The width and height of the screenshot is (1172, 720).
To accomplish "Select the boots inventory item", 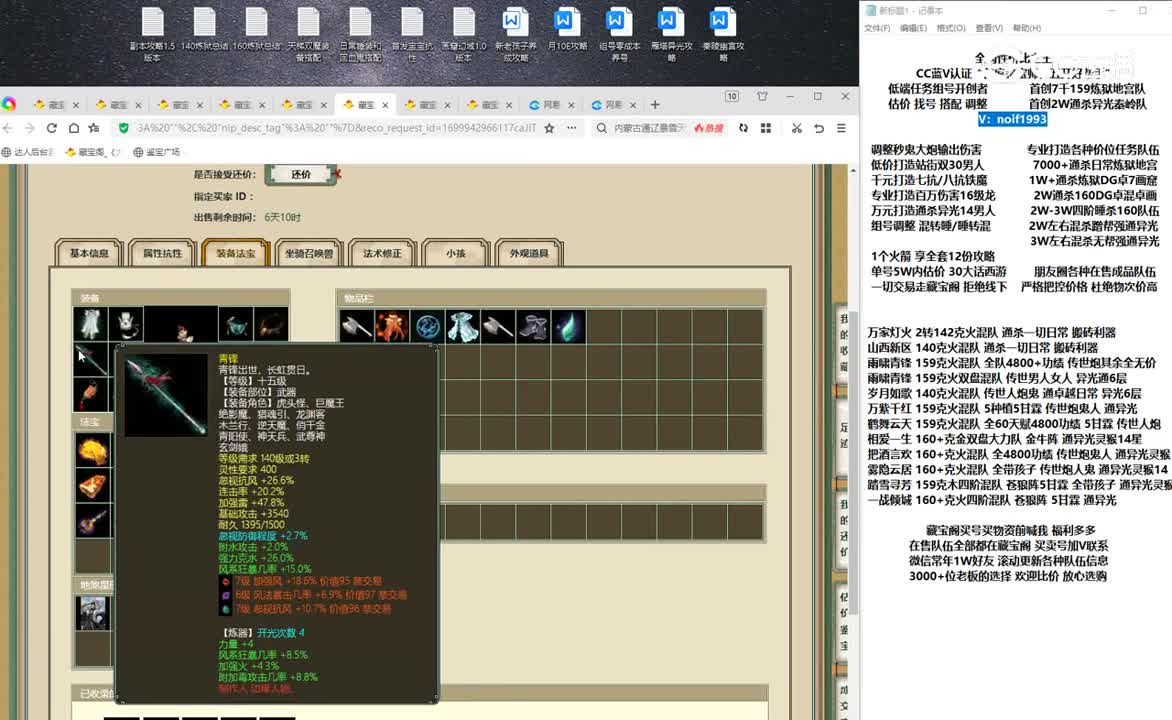I will pyautogui.click(x=533, y=327).
